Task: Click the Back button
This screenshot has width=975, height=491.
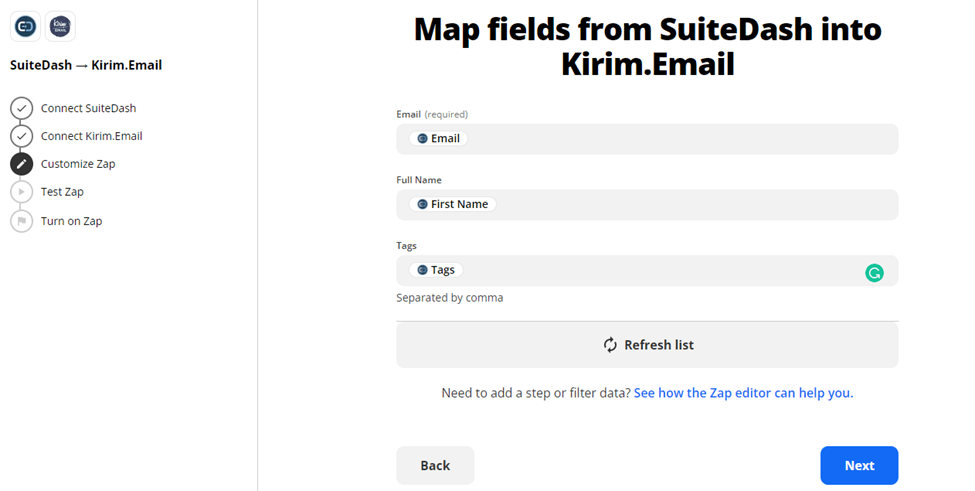Action: pos(435,466)
